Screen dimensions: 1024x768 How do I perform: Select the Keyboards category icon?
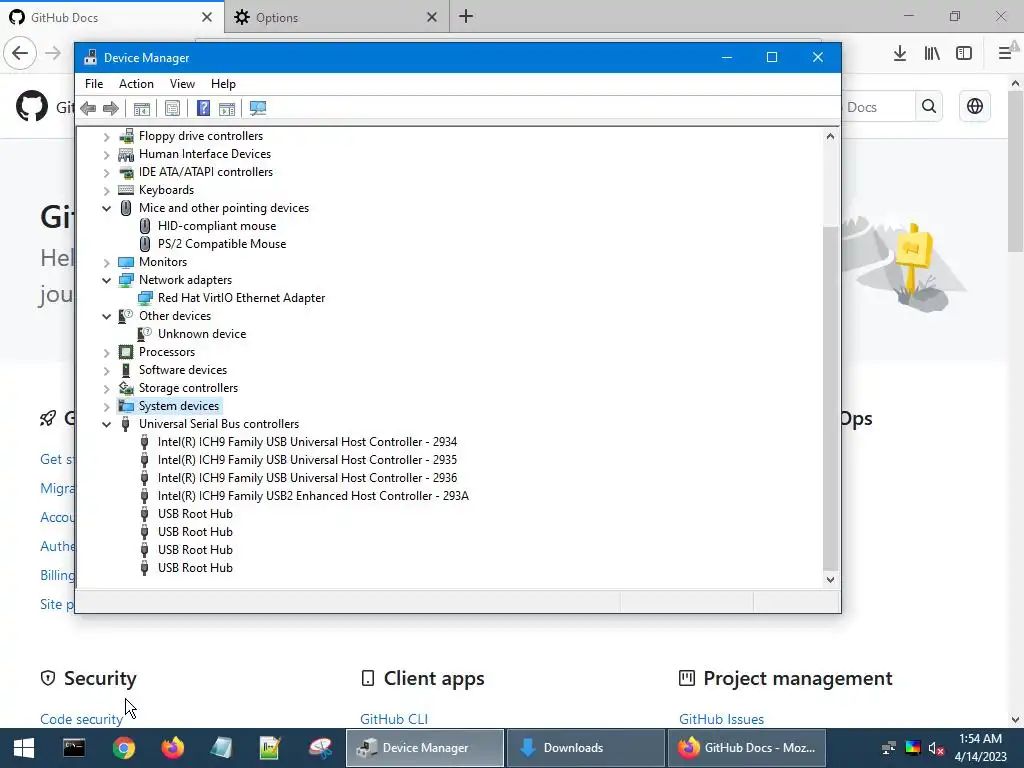(x=126, y=190)
